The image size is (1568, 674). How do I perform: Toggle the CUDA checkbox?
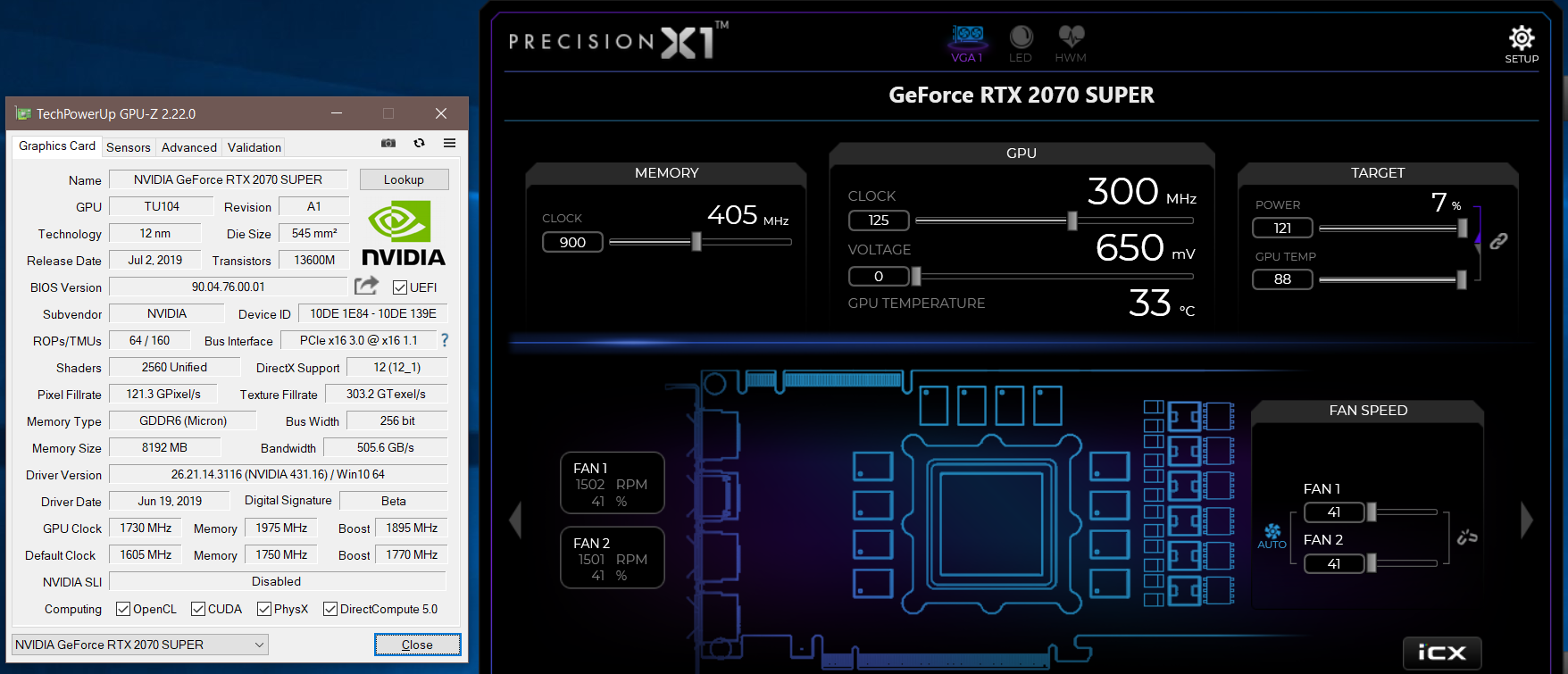pos(198,609)
